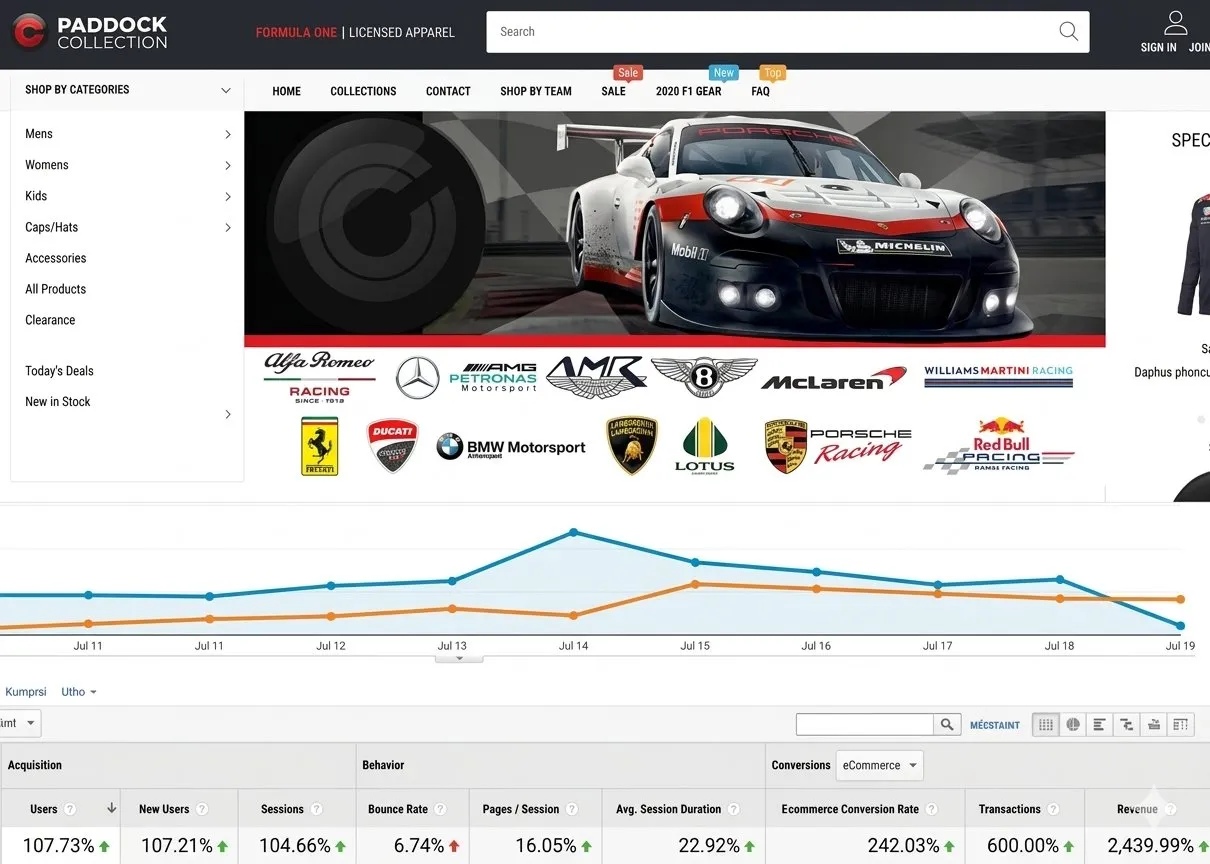This screenshot has height=864, width=1210.
Task: Click the Paddock Collection logo
Action: 90,33
